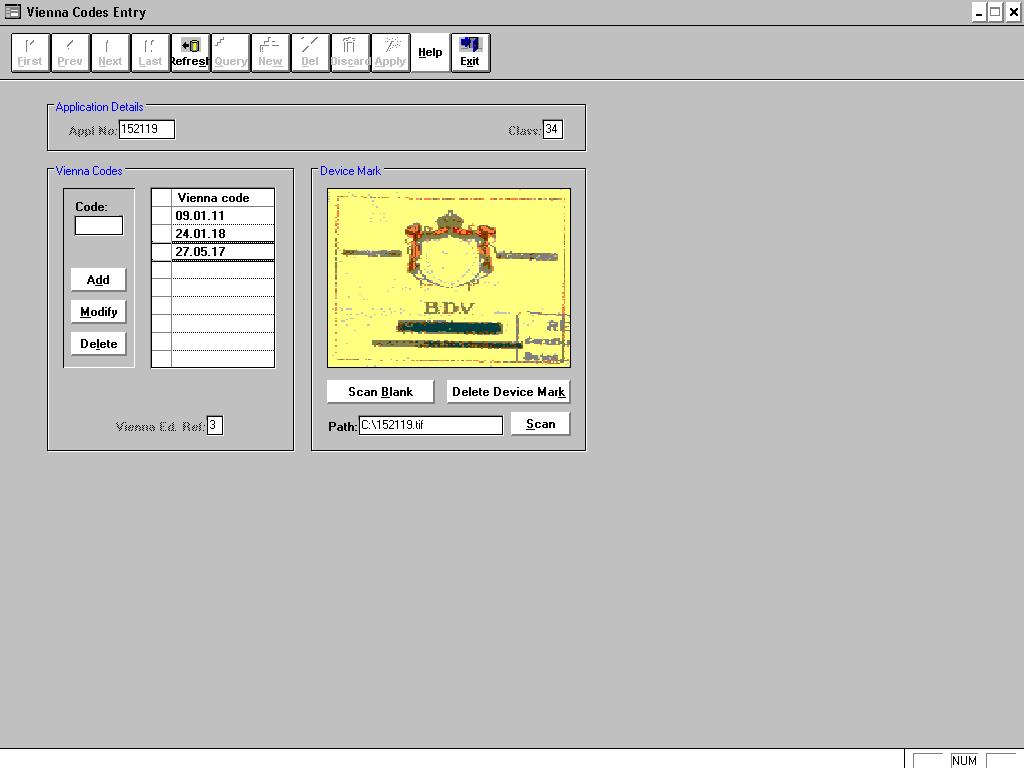Click the device mark image preview
Screen dimensions: 1024x768
click(x=449, y=278)
